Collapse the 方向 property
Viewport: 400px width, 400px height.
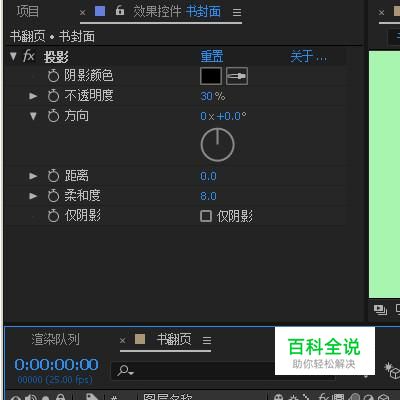tap(33, 116)
